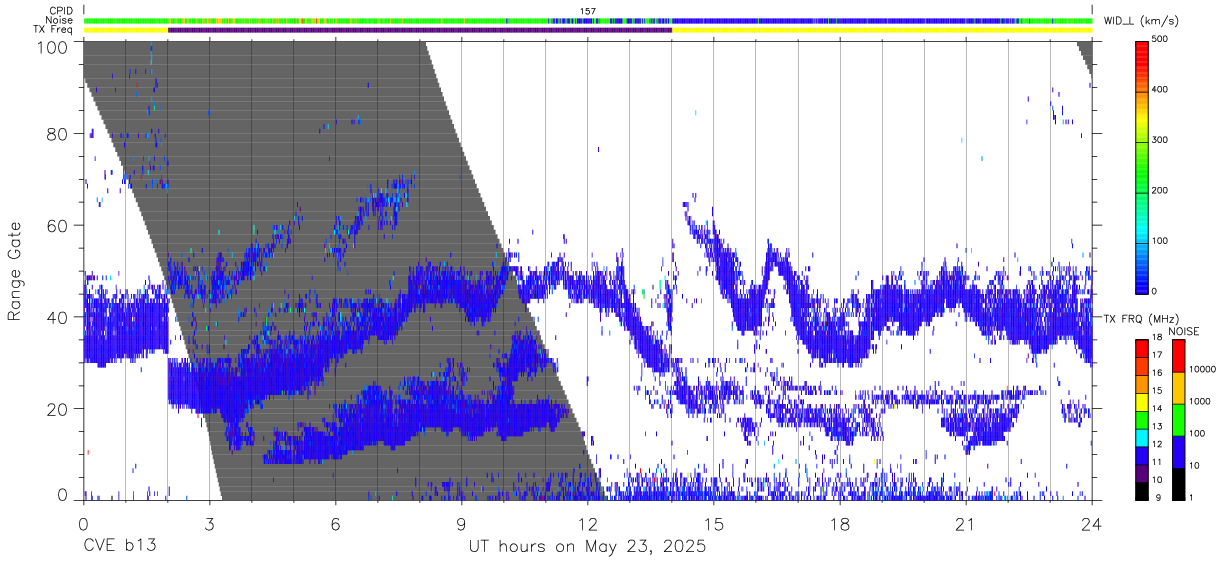Screen dimensions: 1228x567
Task: Click the Noise label above the plot
Action: 60,20
